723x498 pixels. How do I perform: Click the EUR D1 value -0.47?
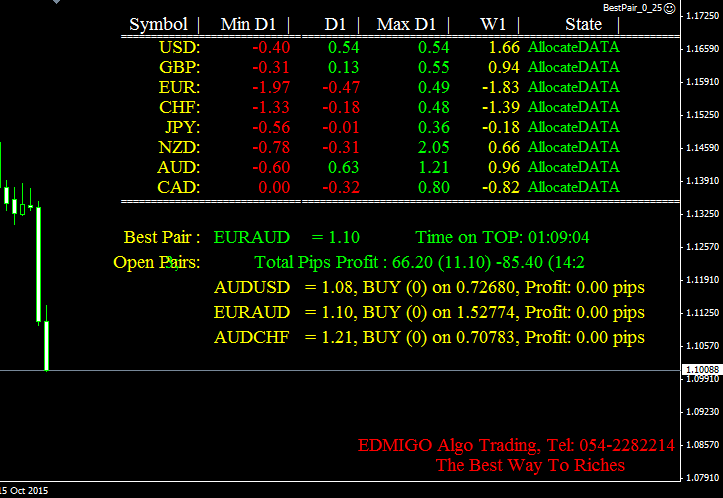coord(341,88)
